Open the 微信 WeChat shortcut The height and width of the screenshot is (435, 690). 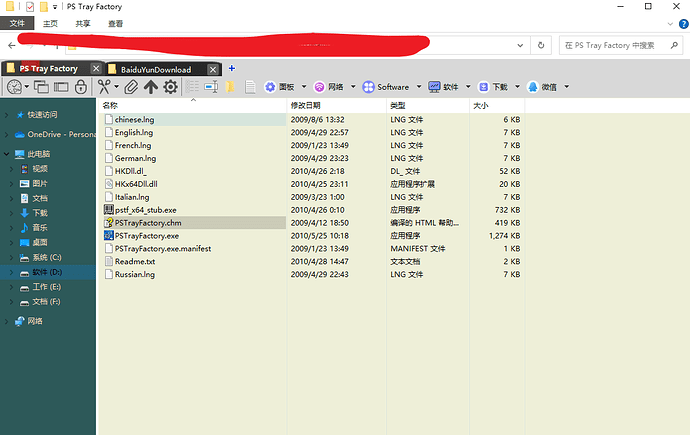coord(542,87)
